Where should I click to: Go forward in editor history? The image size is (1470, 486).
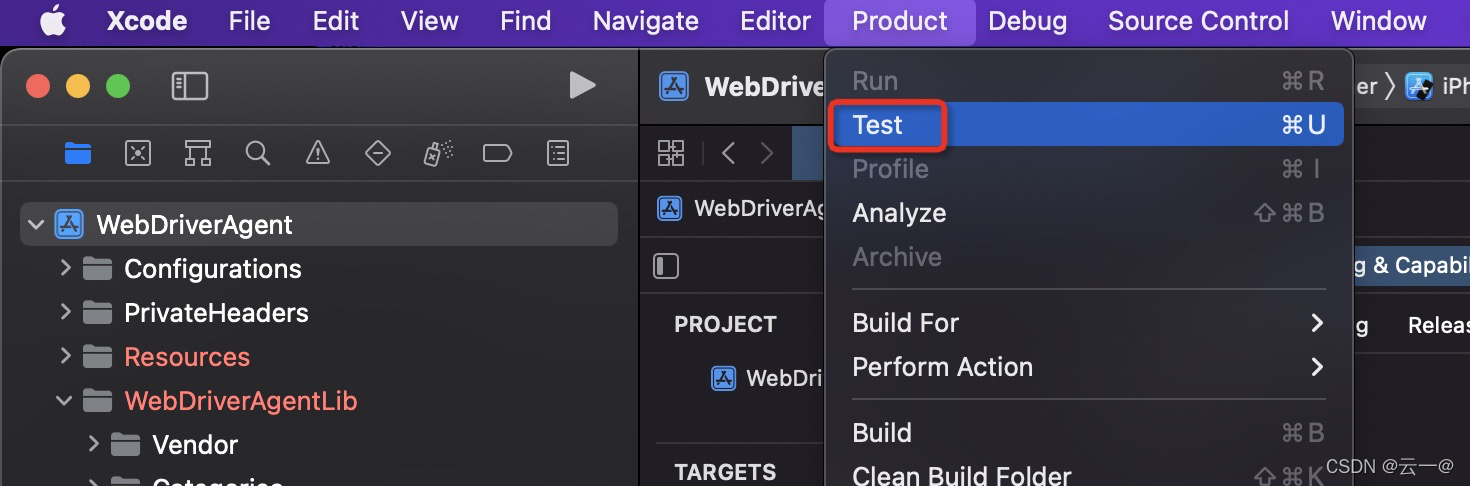click(x=767, y=153)
